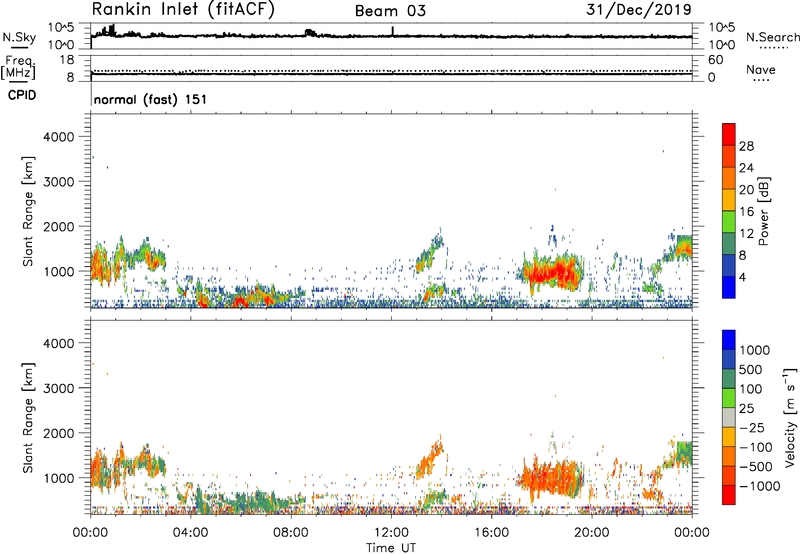Click the "60" tick on Nave axis

[x=715, y=60]
